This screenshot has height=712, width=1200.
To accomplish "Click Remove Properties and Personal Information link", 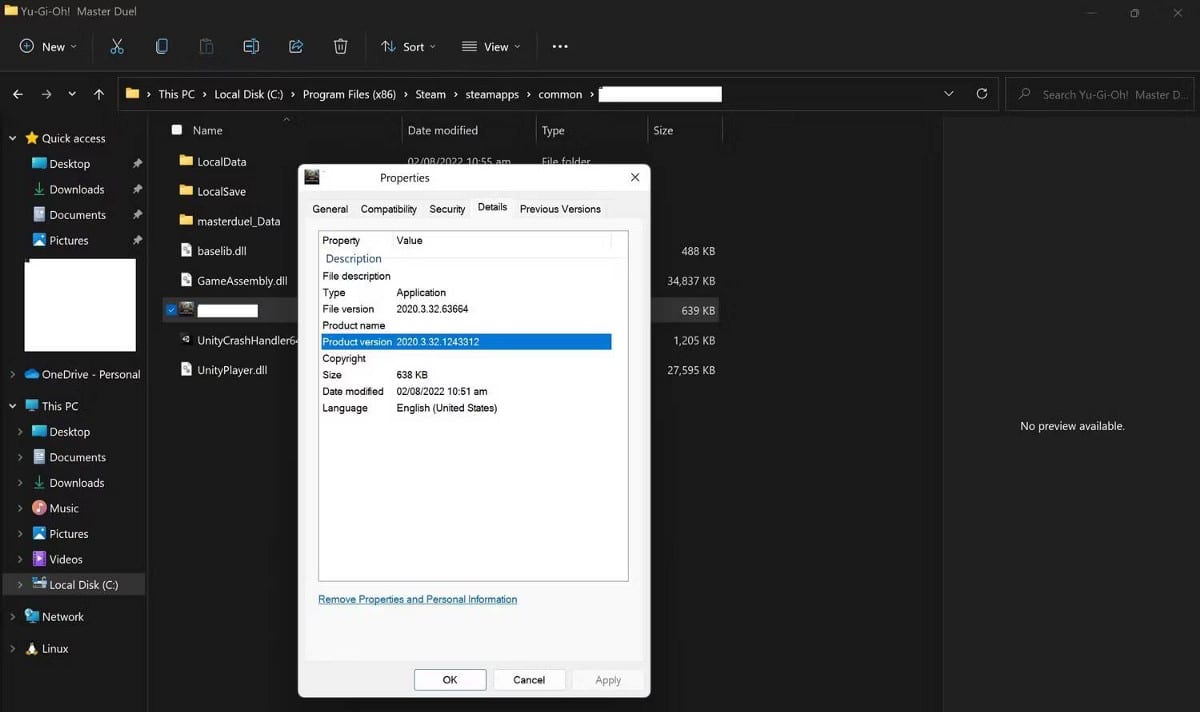I will (417, 599).
